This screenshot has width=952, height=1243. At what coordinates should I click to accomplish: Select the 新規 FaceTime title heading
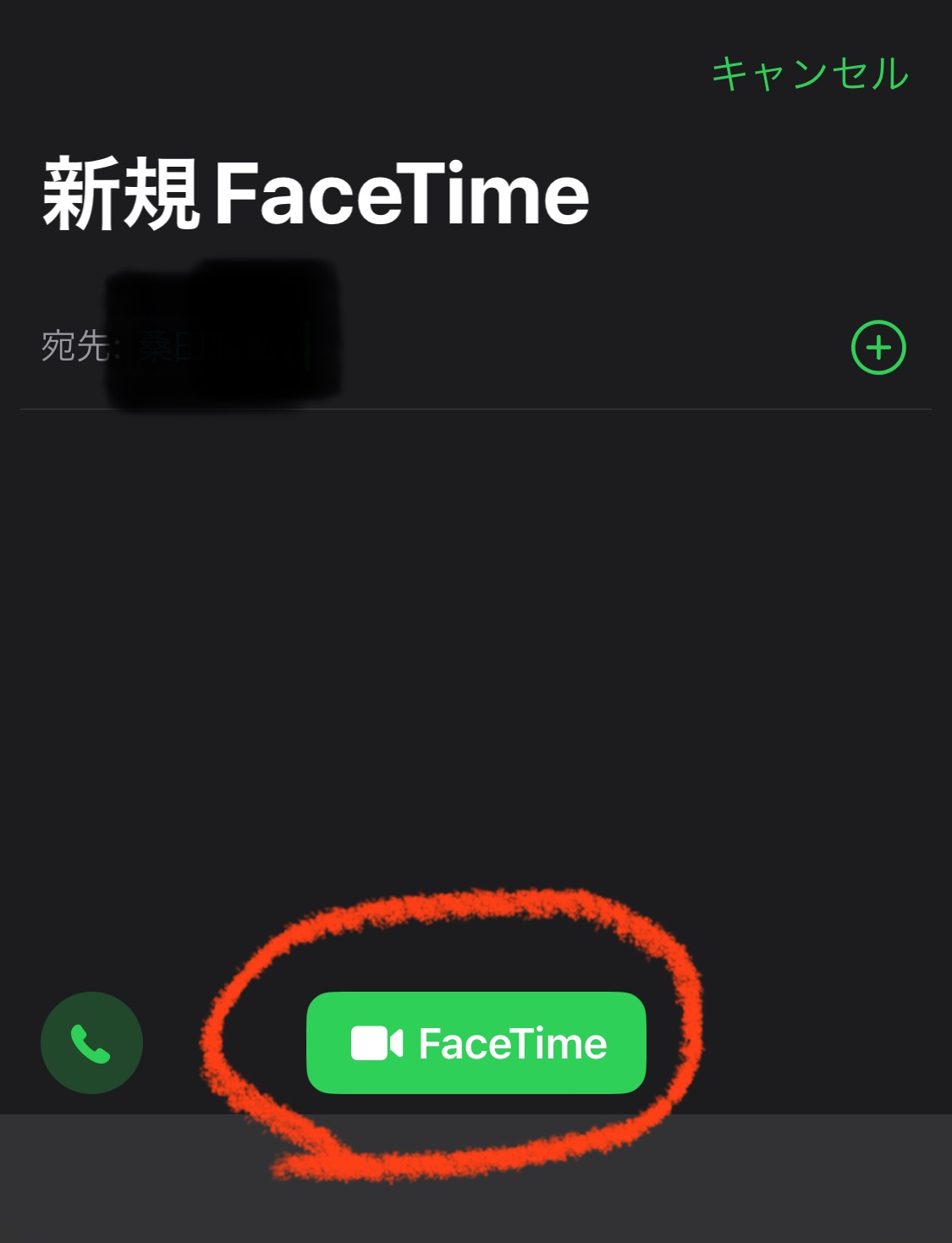tap(316, 194)
